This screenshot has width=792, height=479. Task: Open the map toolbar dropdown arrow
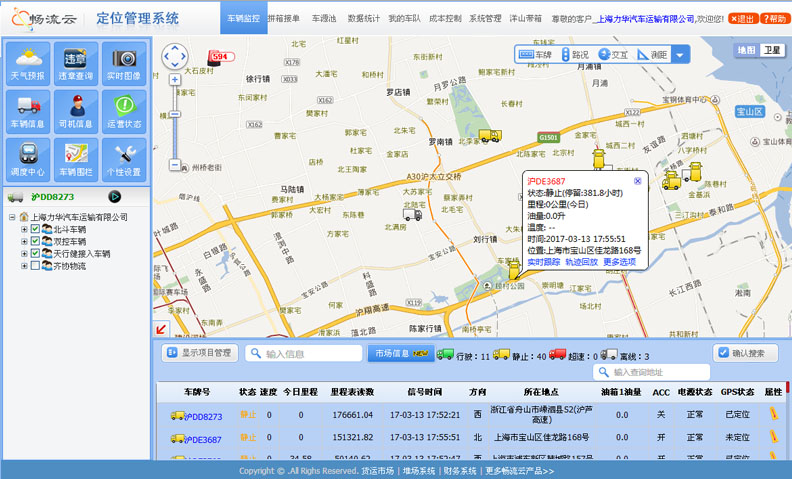click(x=680, y=55)
